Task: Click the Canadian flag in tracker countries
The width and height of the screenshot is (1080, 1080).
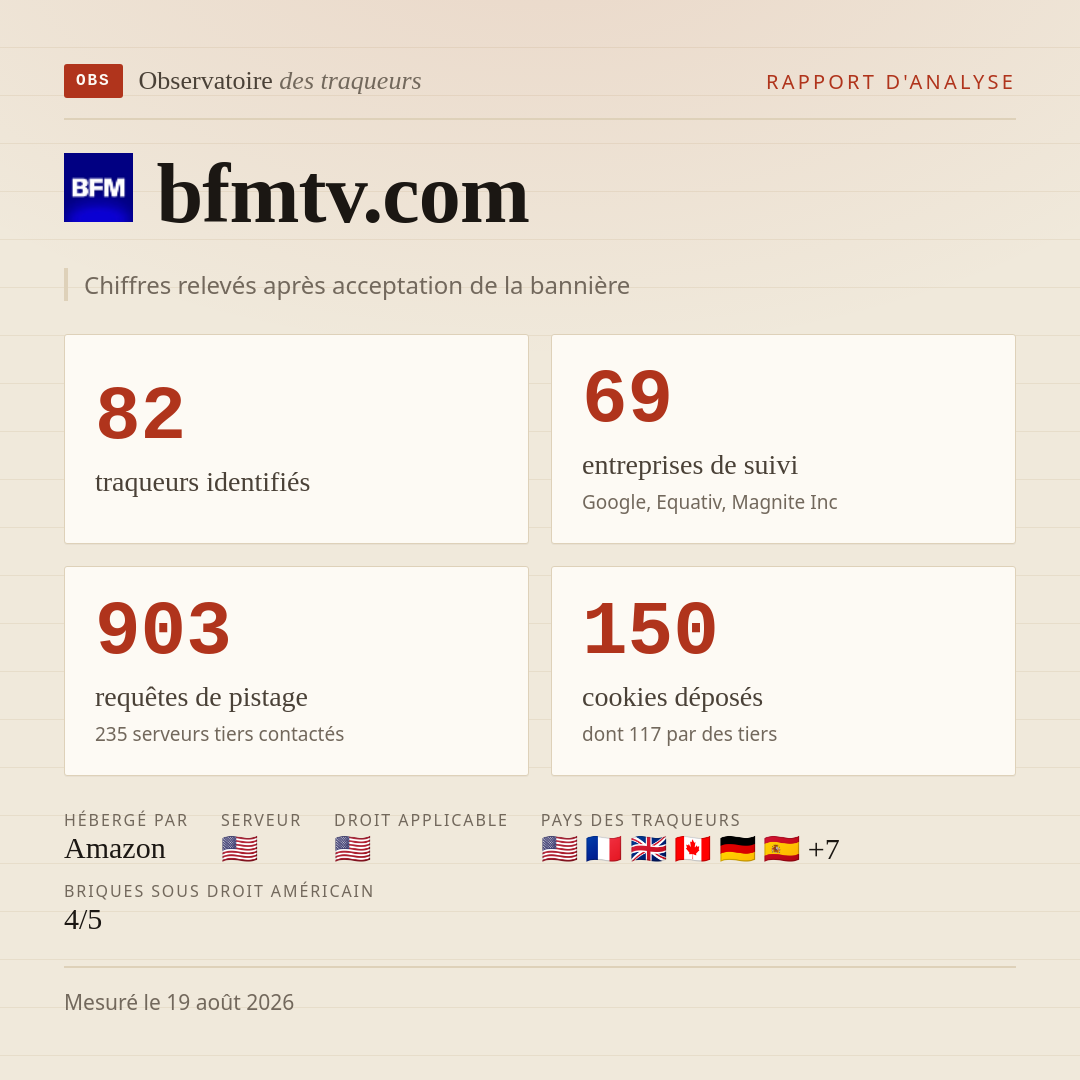Action: (x=692, y=849)
